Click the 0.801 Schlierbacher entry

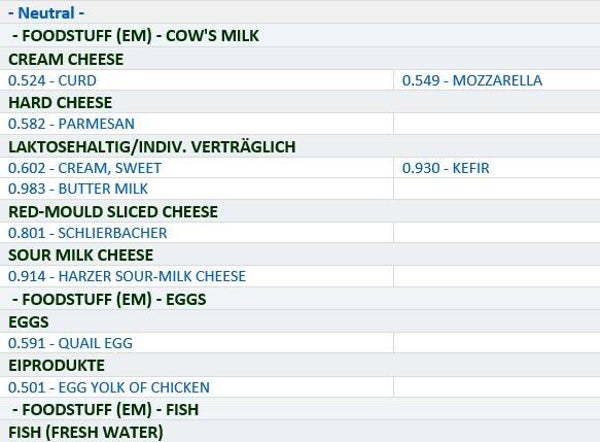coord(87,233)
